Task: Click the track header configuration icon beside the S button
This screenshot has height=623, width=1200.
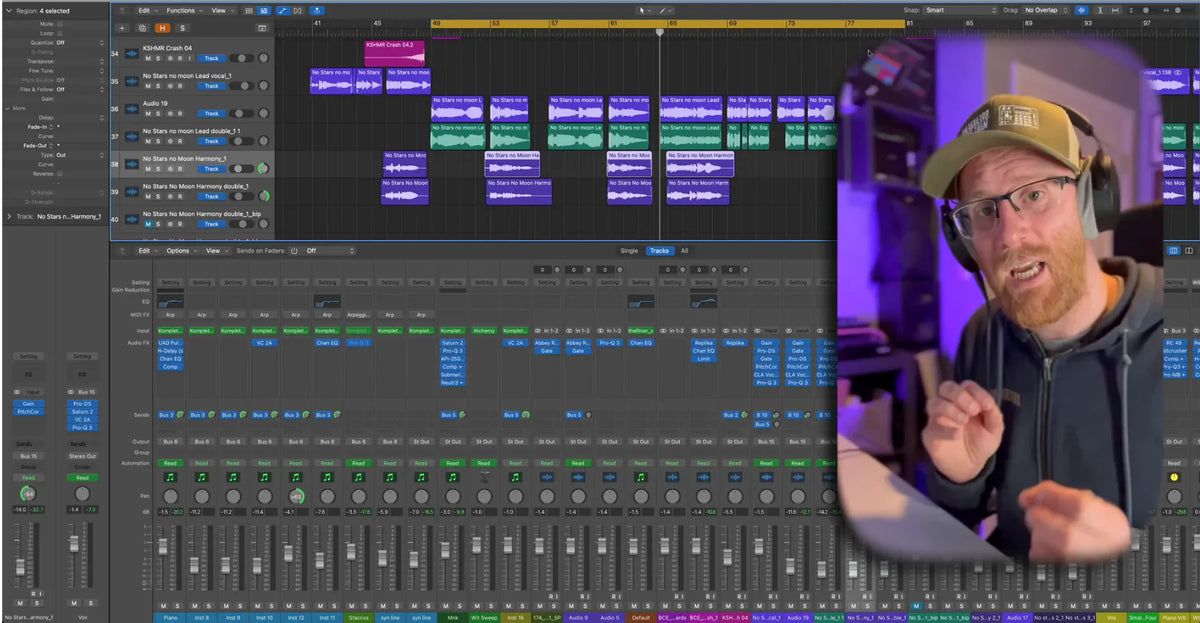Action: pyautogui.click(x=262, y=28)
